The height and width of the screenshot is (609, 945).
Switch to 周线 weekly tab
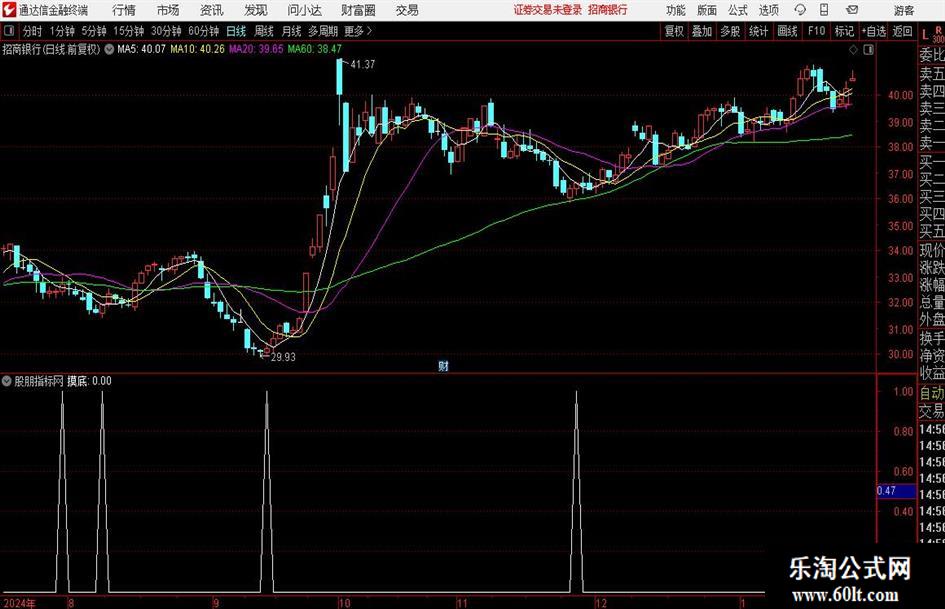pyautogui.click(x=263, y=31)
